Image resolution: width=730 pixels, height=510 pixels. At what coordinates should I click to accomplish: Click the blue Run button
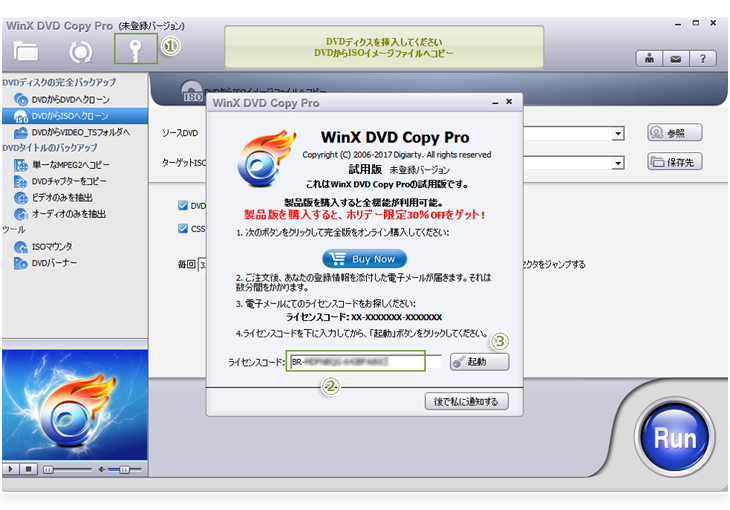(675, 437)
